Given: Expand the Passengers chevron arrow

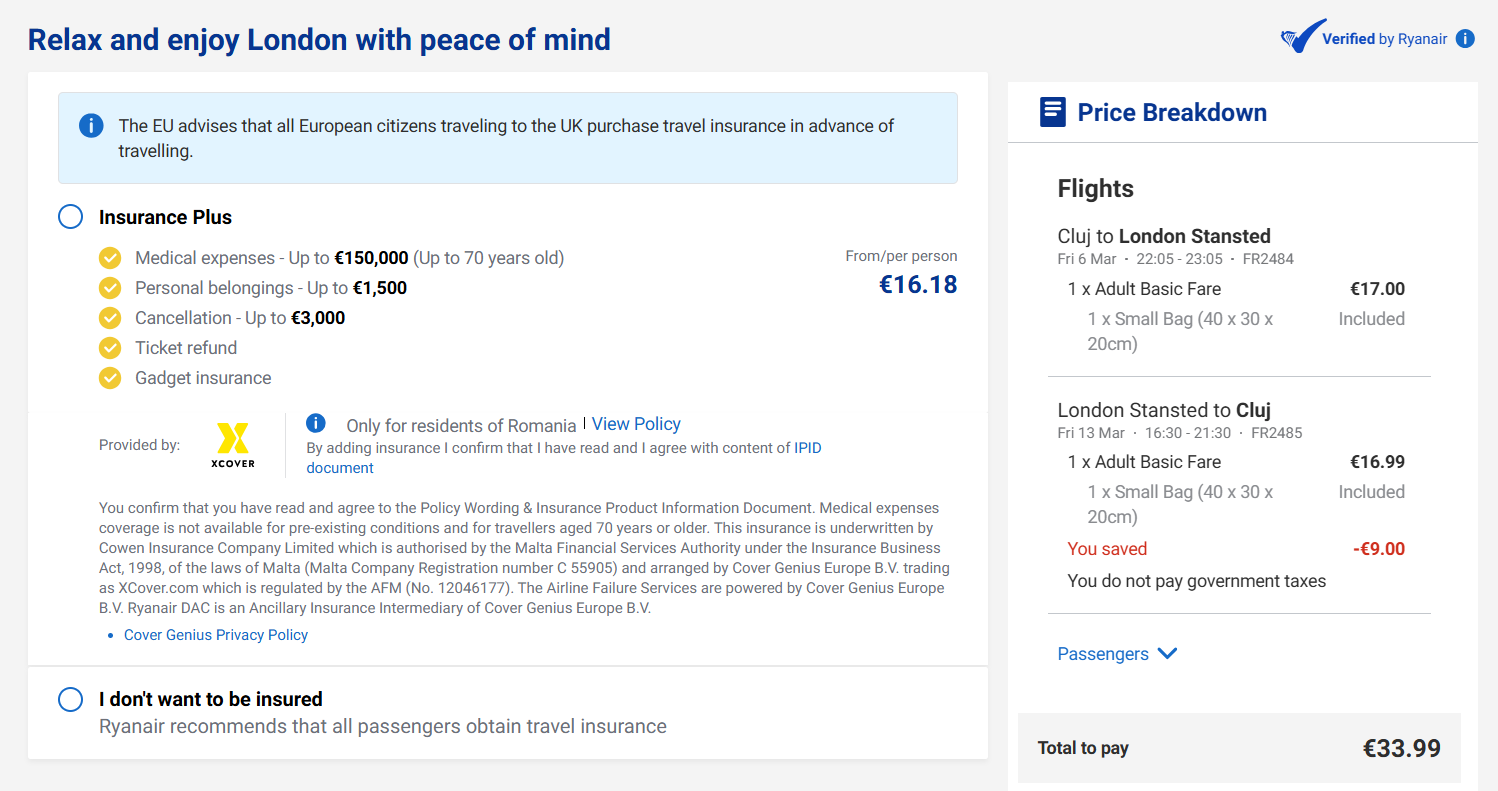Looking at the screenshot, I should 1167,654.
